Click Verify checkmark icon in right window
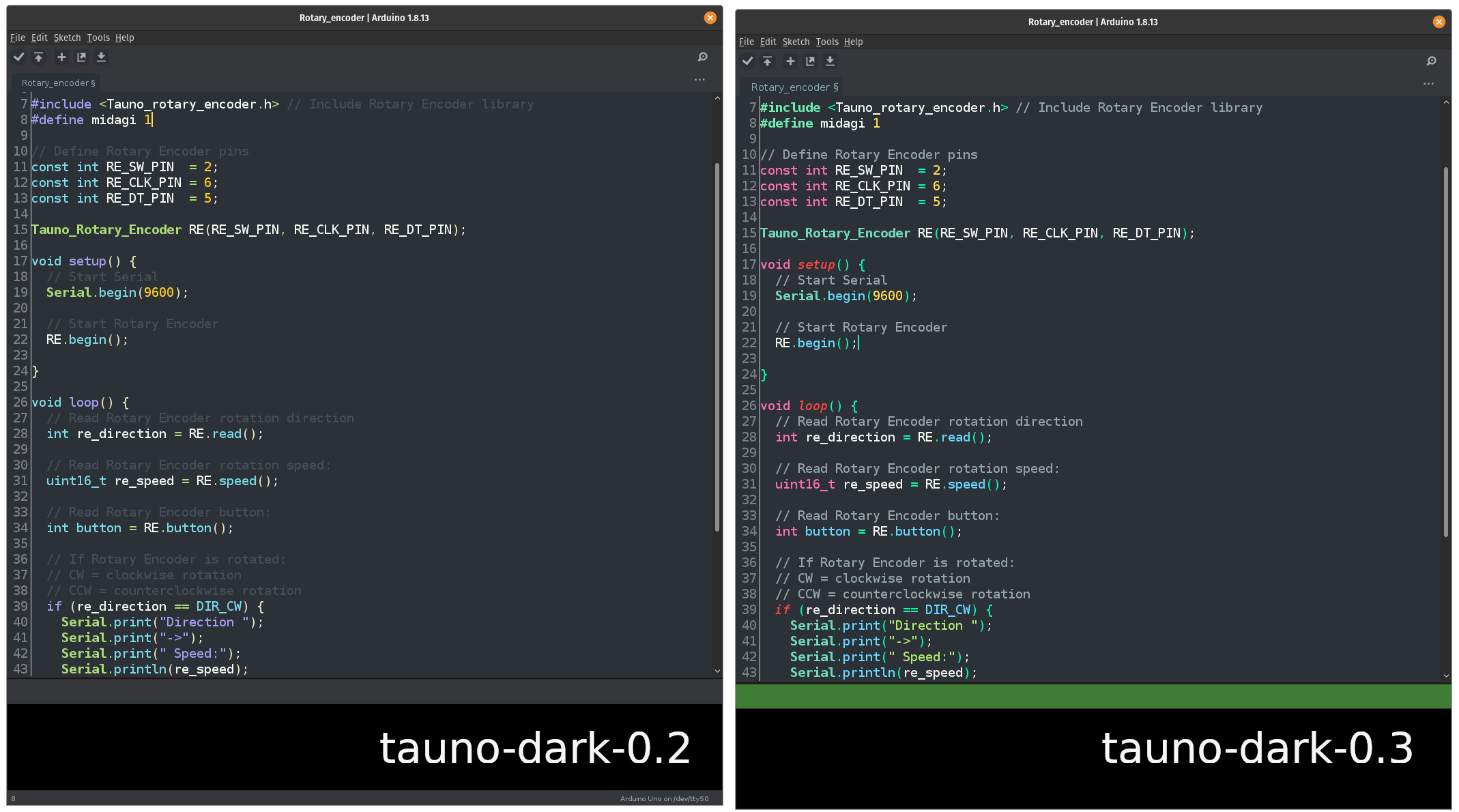This screenshot has height=812, width=1459. click(748, 61)
